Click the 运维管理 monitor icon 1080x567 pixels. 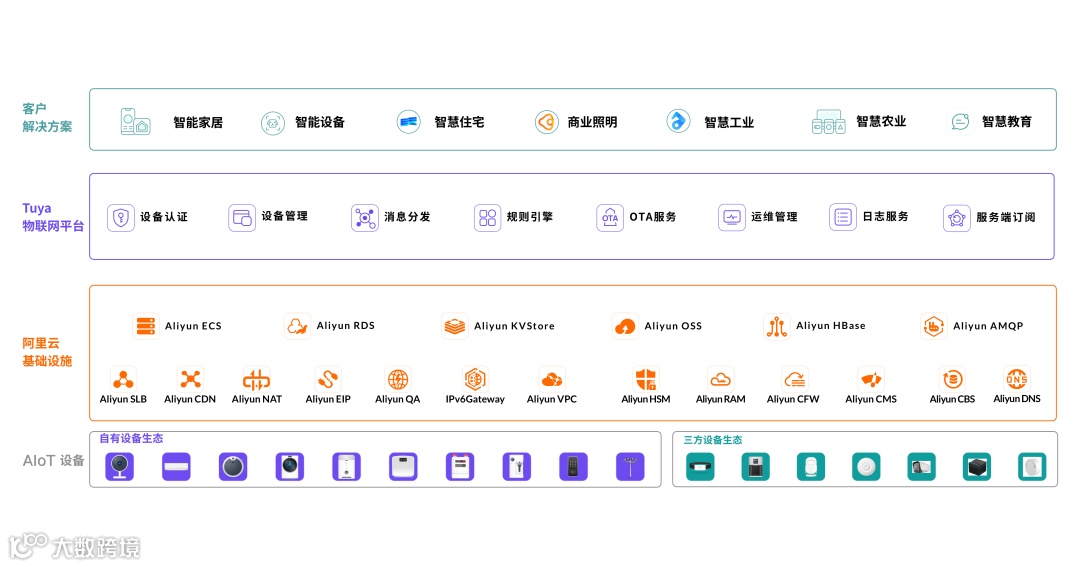731,218
